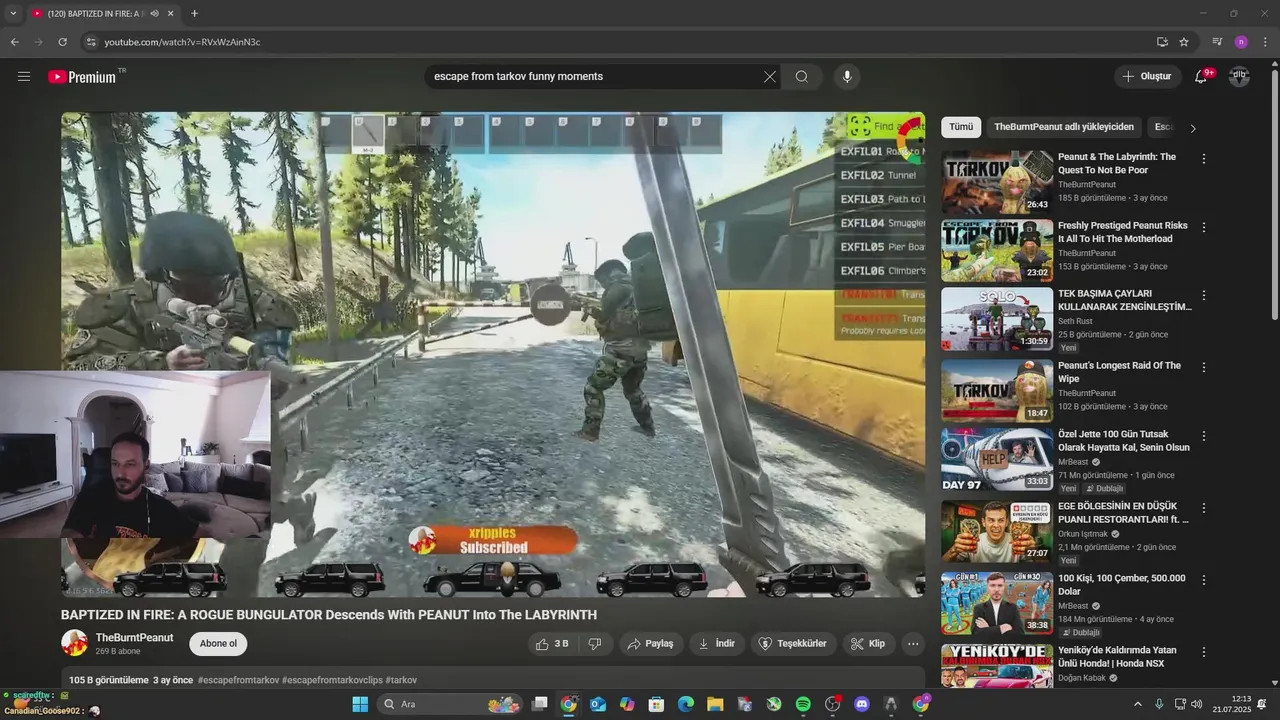Like the video with thumbs up
This screenshot has width=1280, height=720.
tap(551, 644)
